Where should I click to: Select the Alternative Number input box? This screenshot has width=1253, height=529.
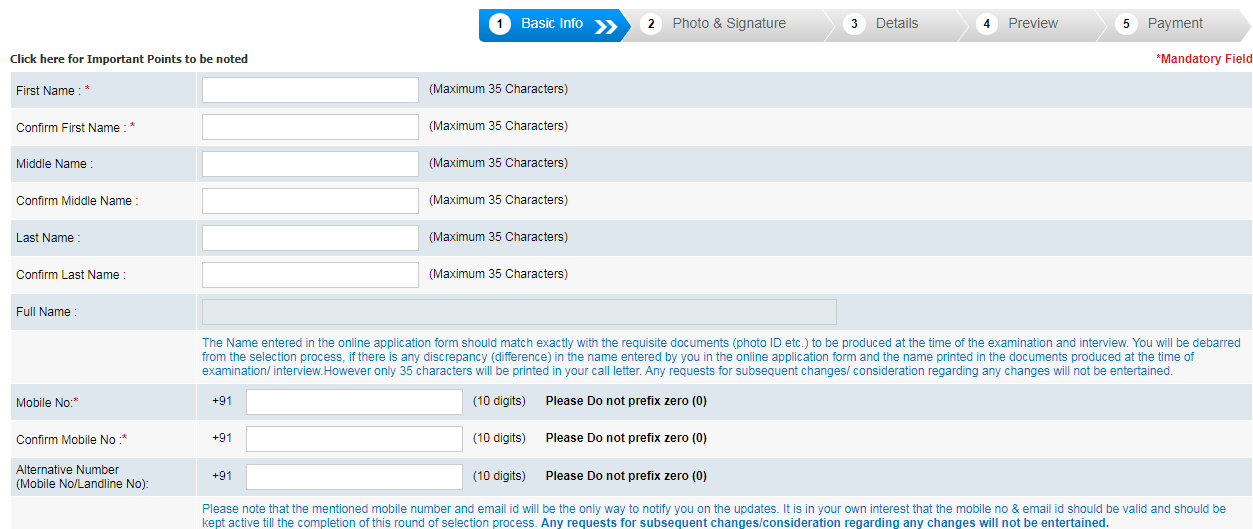[354, 477]
